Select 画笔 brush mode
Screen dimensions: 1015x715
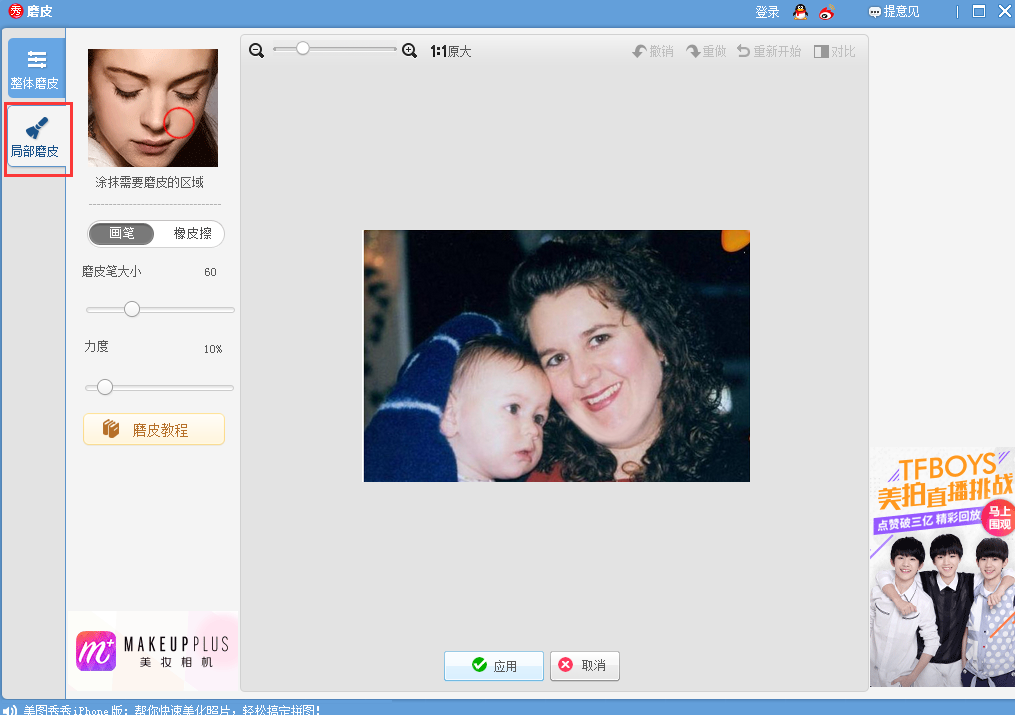pyautogui.click(x=122, y=234)
